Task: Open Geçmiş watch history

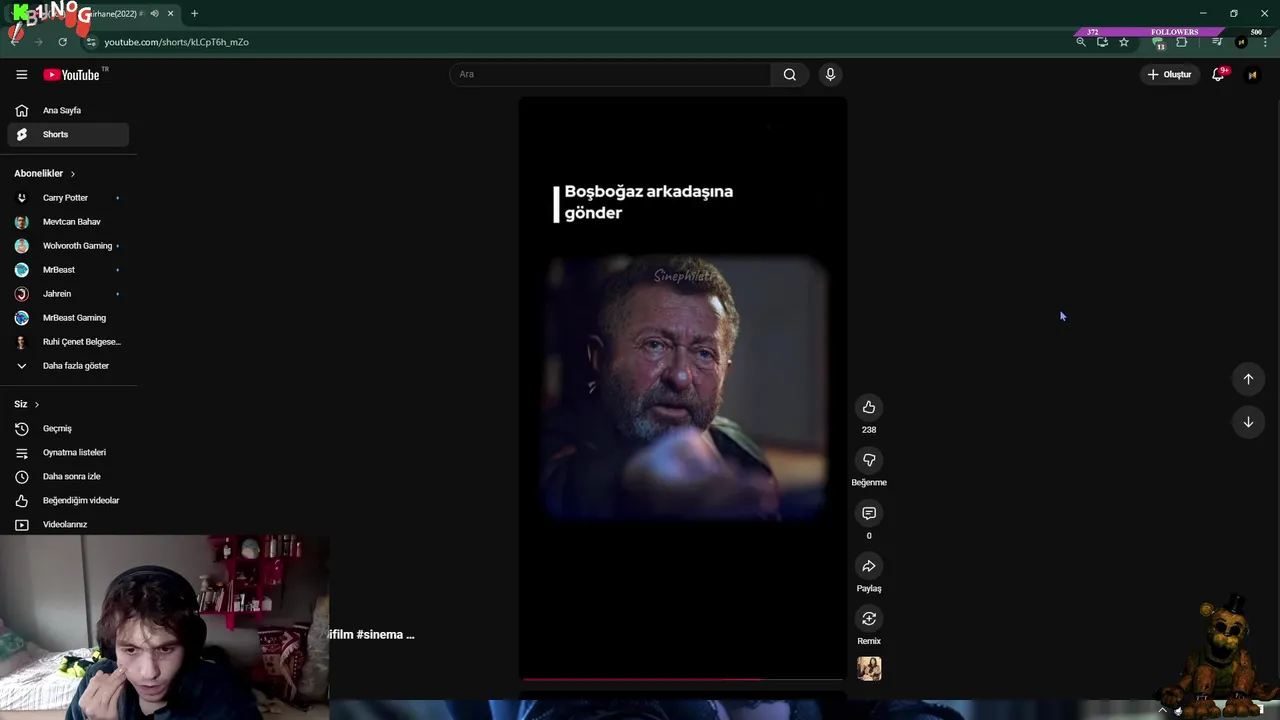Action: pos(68,428)
